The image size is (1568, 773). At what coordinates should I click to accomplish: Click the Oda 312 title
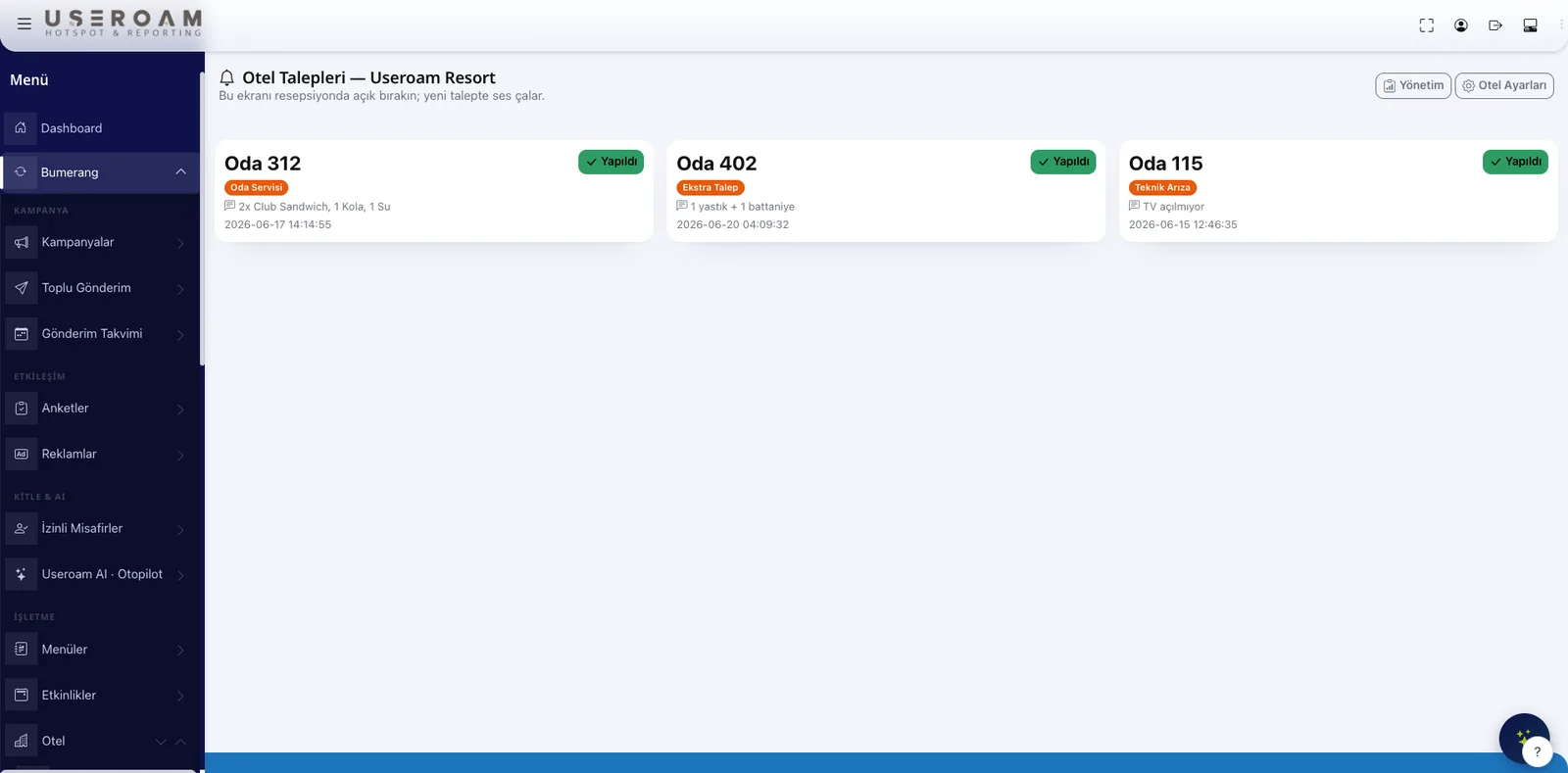[x=263, y=164]
